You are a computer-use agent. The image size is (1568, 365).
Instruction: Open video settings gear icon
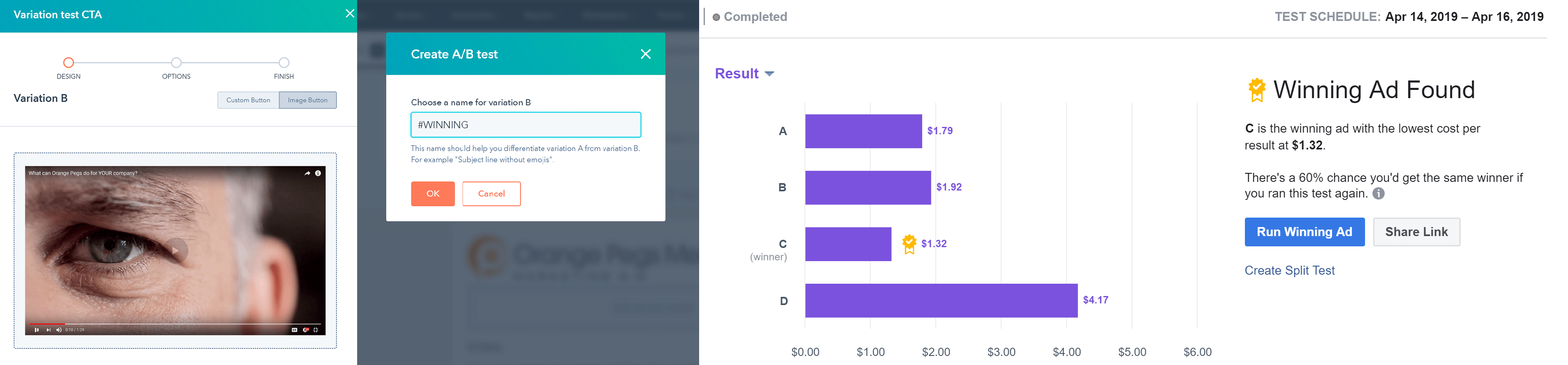[306, 330]
